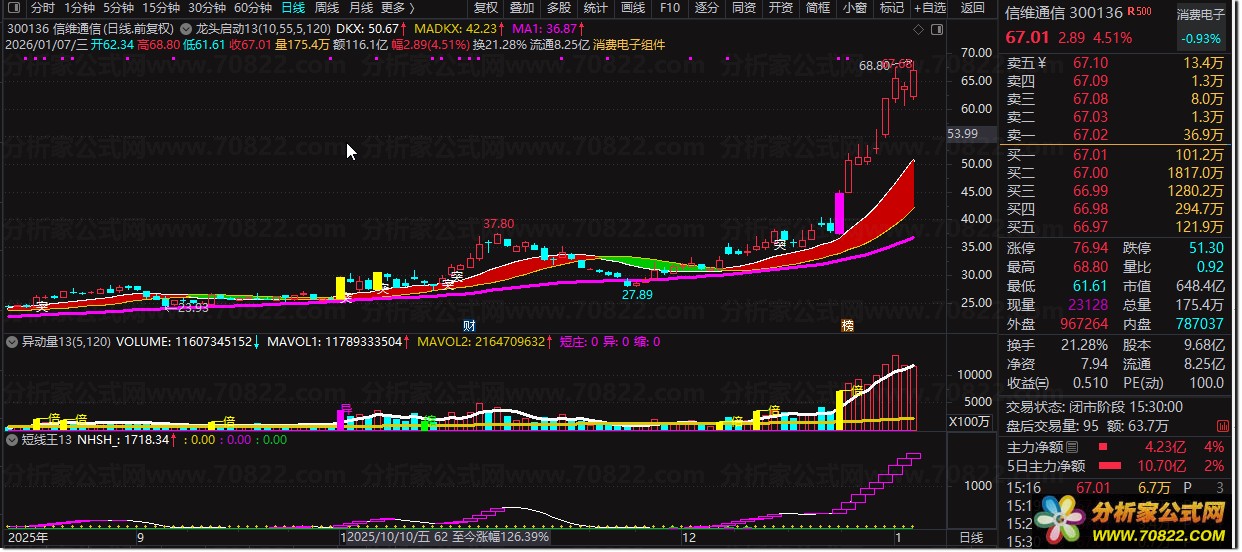Click the 叠加 overlay button
Screen dimensions: 1242x552
(522, 8)
